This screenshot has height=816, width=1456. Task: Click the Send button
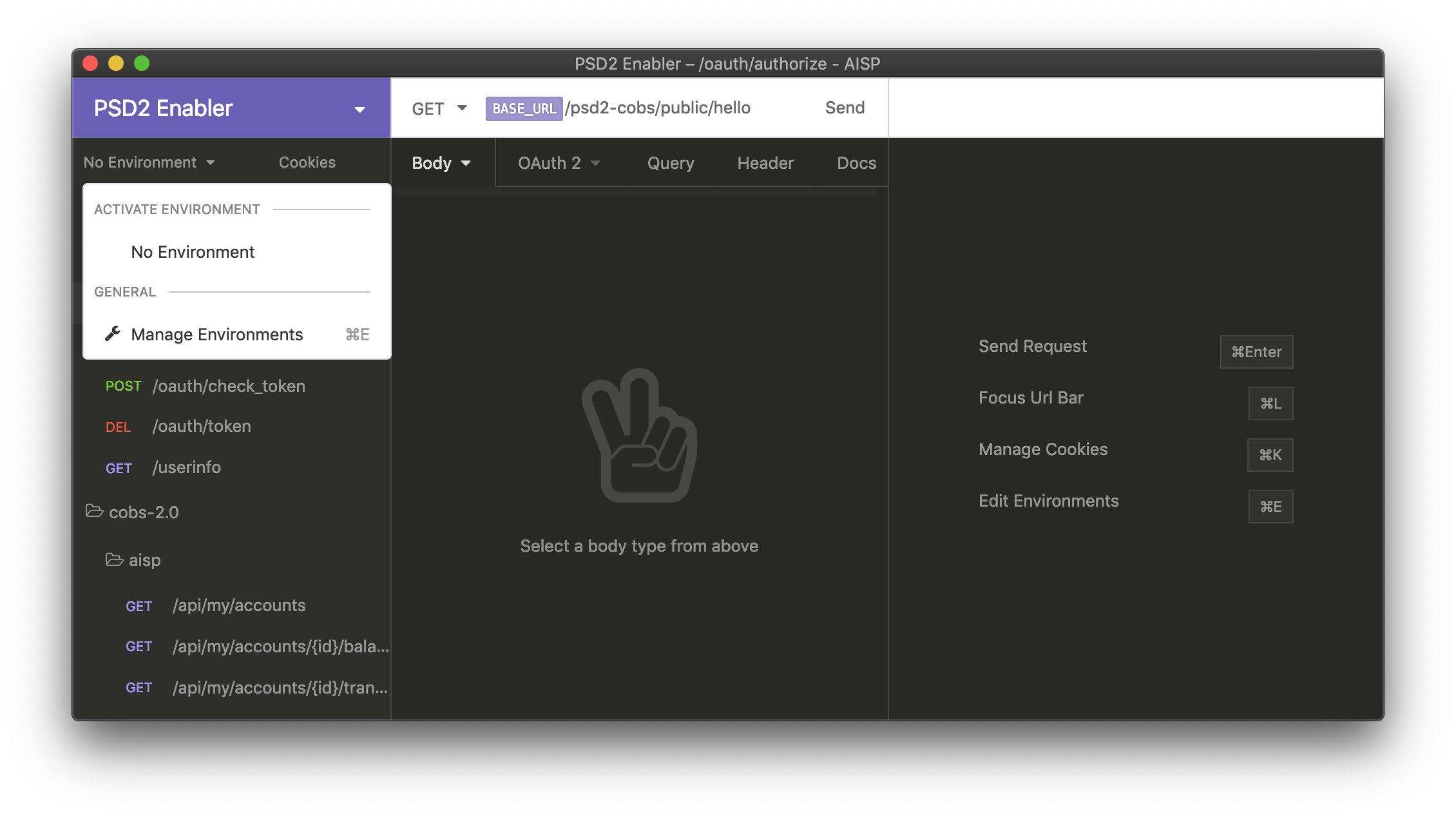pyautogui.click(x=845, y=108)
